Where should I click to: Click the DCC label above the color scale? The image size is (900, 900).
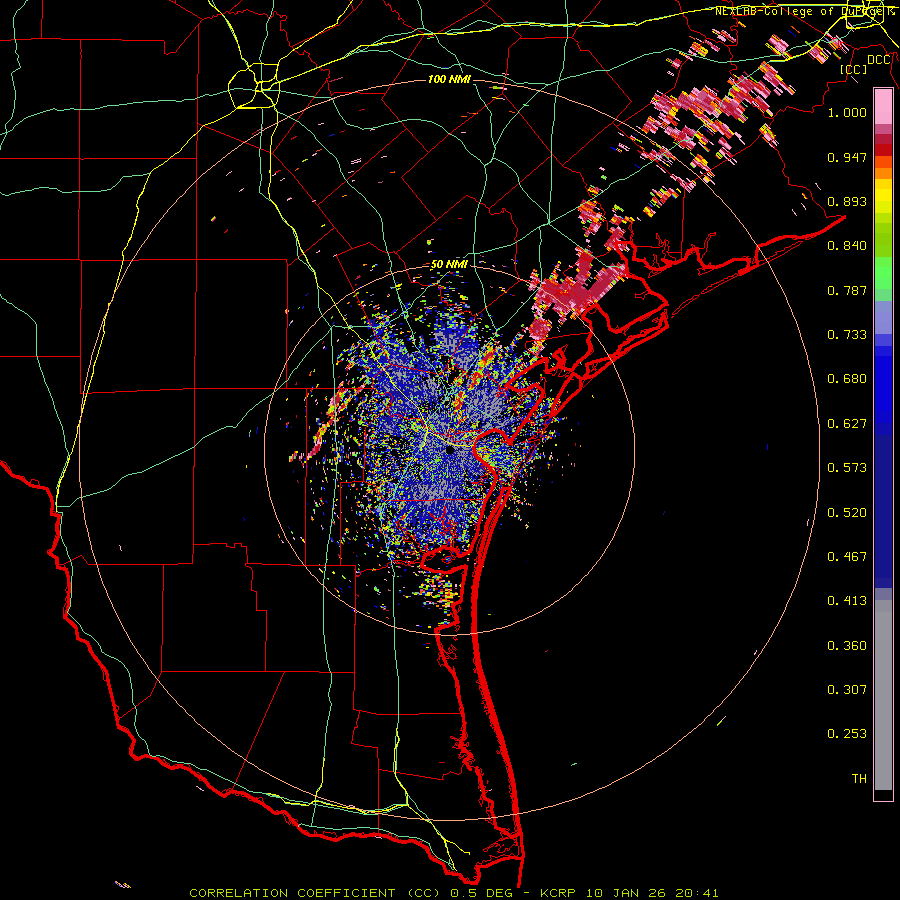pos(878,60)
